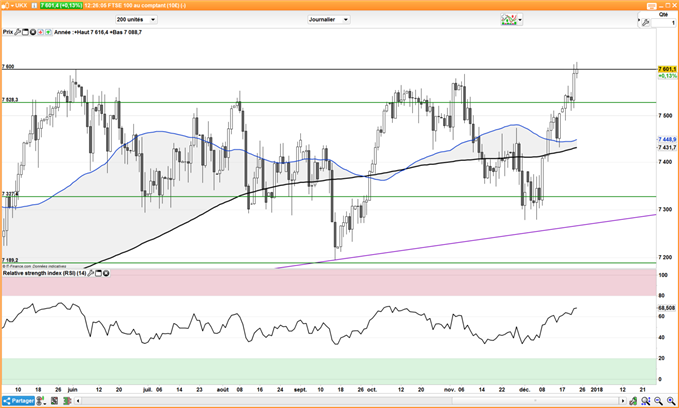
Task: Click the green arrow icon near Prix
Action: click(x=48, y=32)
